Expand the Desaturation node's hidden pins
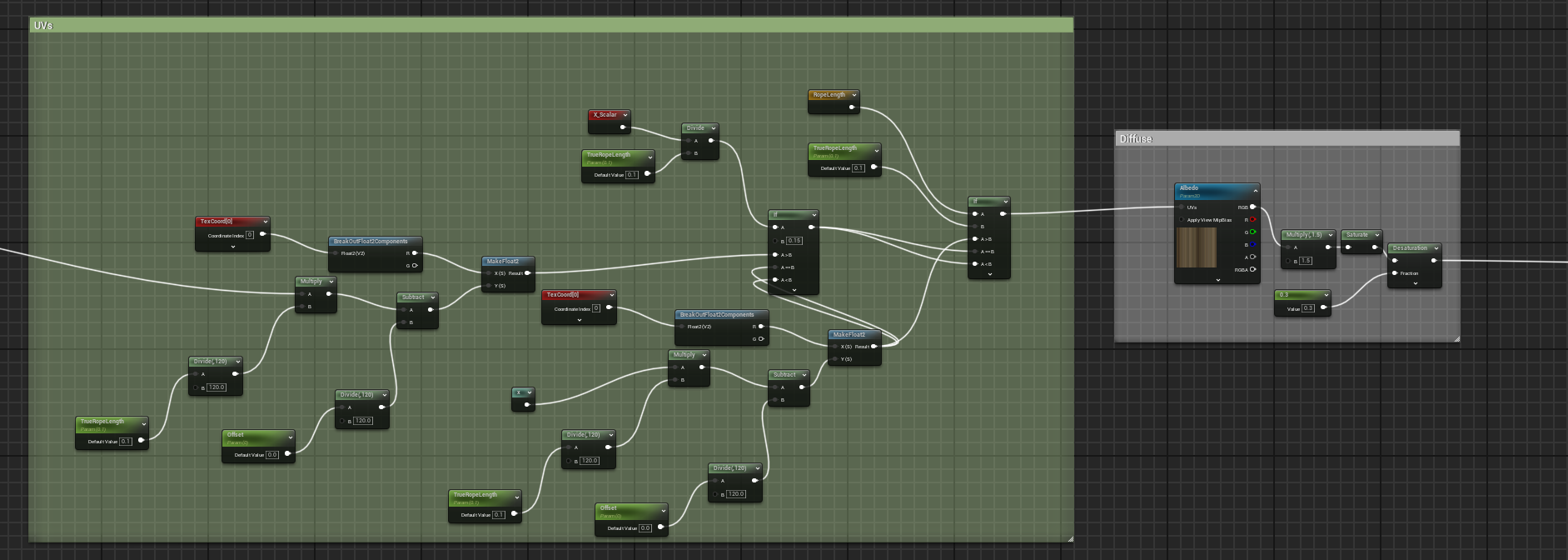This screenshot has width=1568, height=560. tap(1414, 283)
